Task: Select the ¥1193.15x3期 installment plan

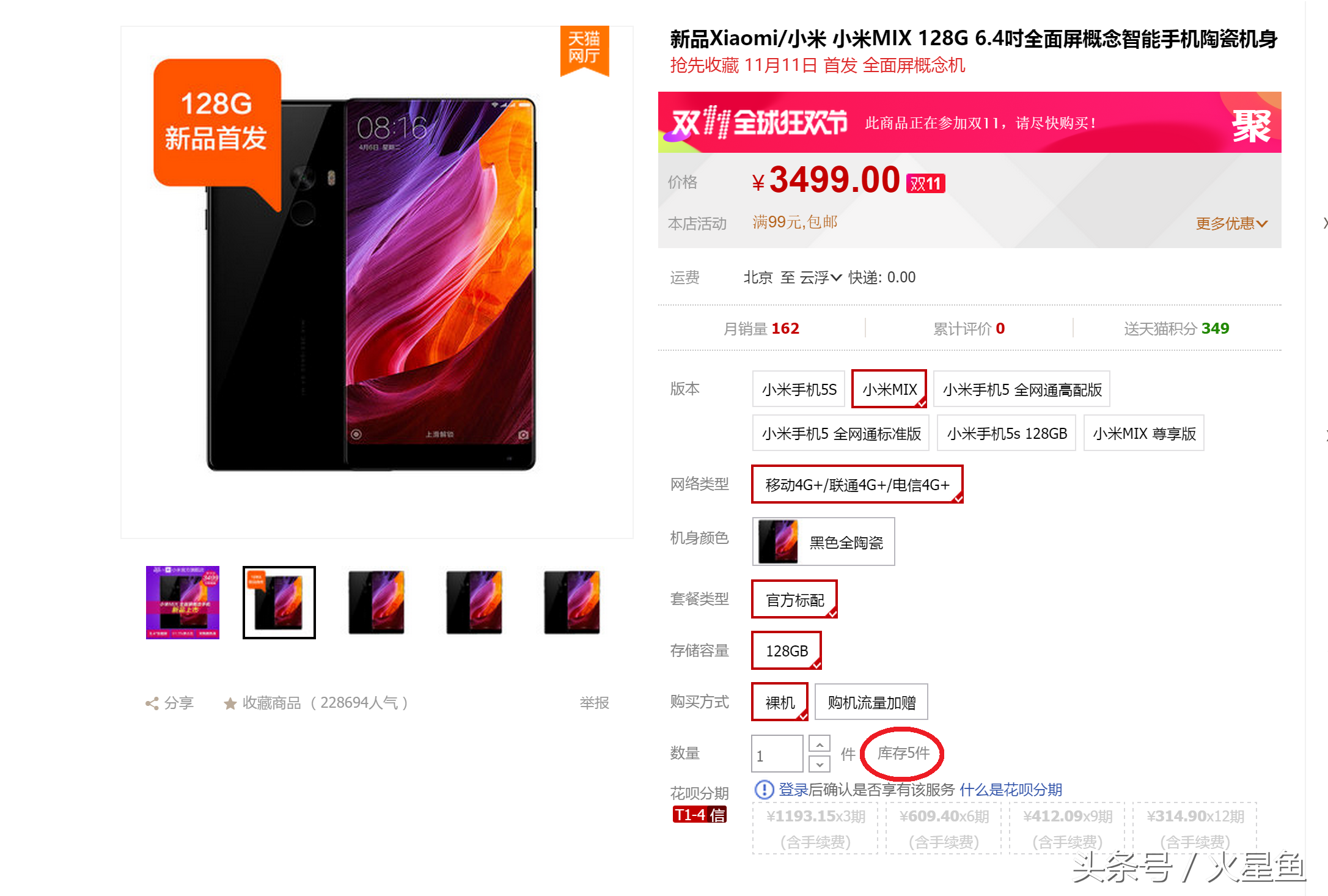Action: [x=815, y=828]
